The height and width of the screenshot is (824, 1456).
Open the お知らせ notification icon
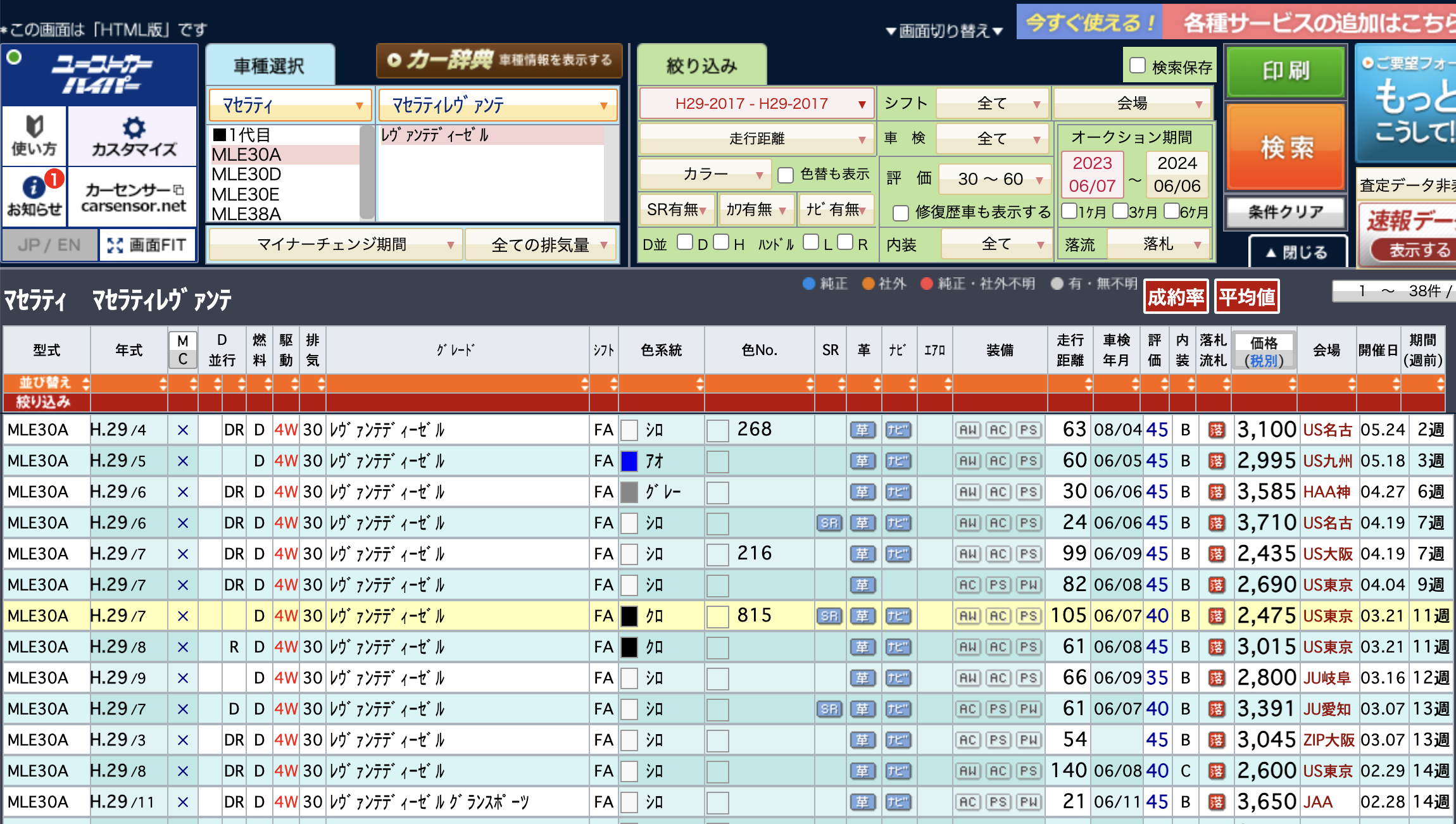click(x=34, y=196)
